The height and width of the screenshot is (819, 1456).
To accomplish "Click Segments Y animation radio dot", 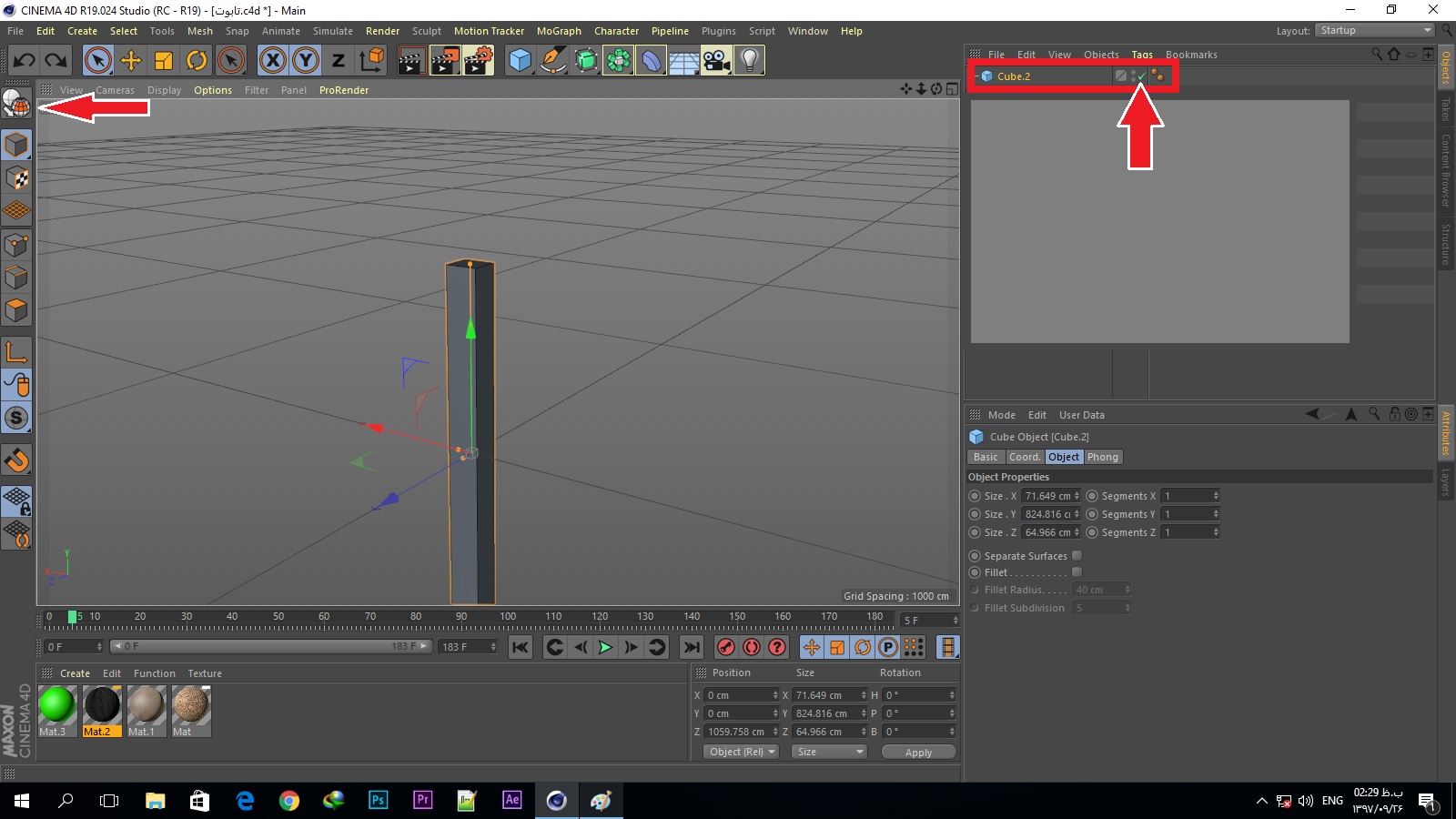I will click(1092, 514).
